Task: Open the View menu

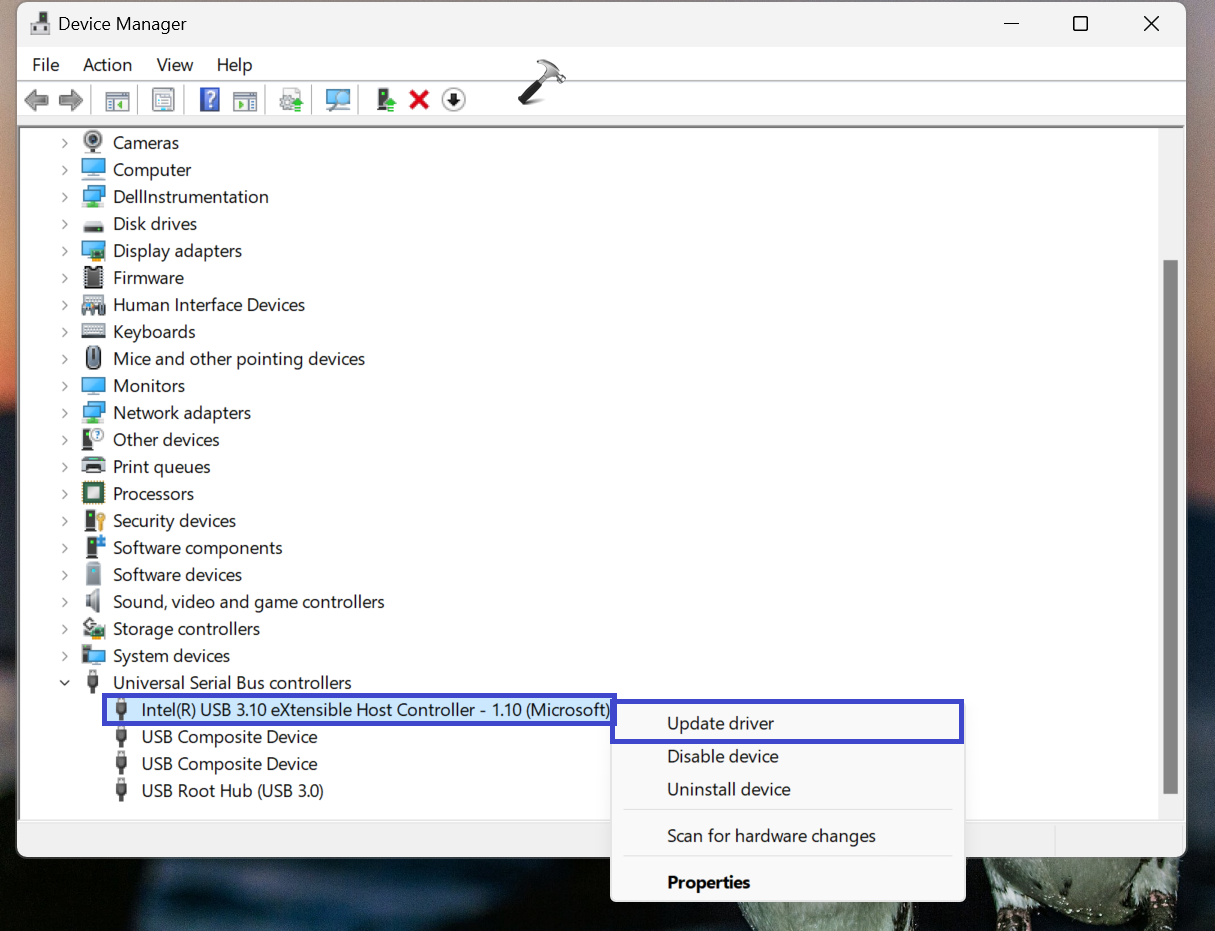Action: click(x=174, y=65)
